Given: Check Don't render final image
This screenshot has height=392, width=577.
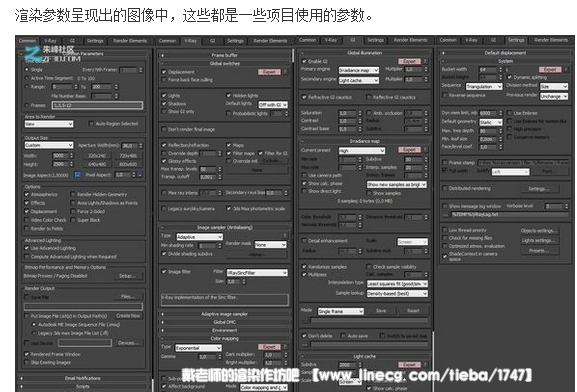Looking at the screenshot, I should click(164, 129).
